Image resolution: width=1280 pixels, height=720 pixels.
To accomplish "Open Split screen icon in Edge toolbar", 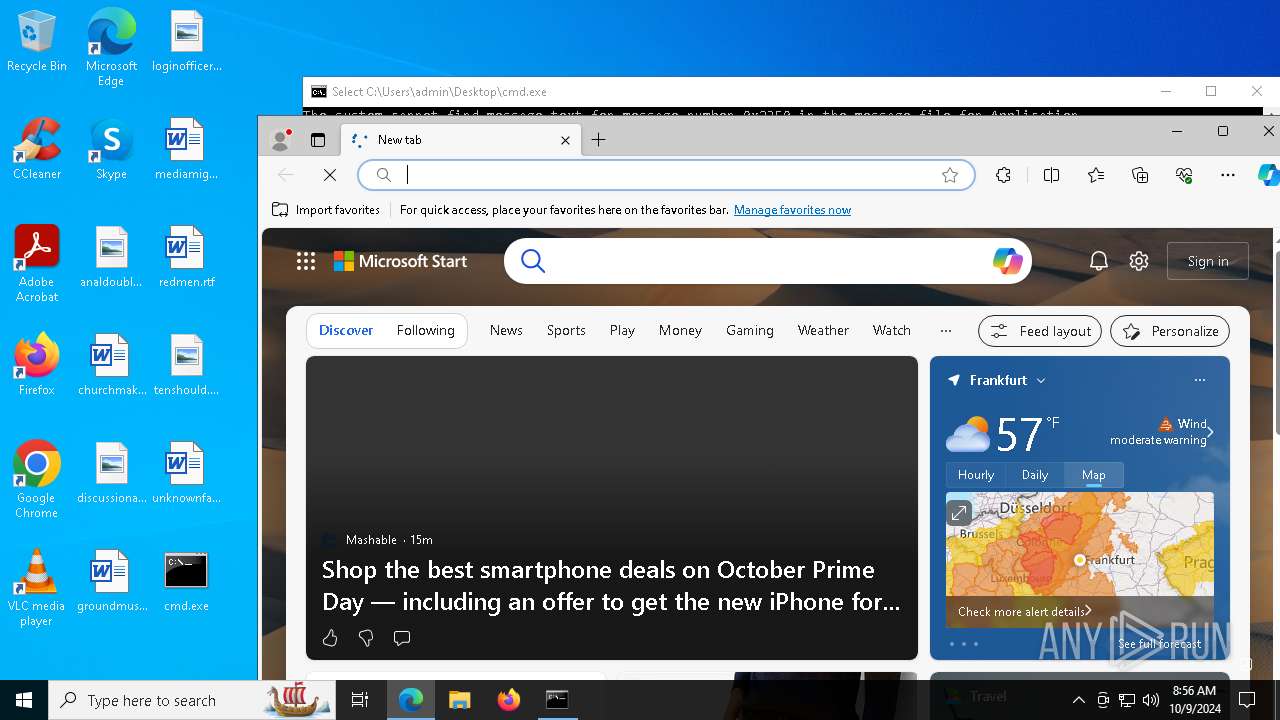I will pyautogui.click(x=1051, y=175).
